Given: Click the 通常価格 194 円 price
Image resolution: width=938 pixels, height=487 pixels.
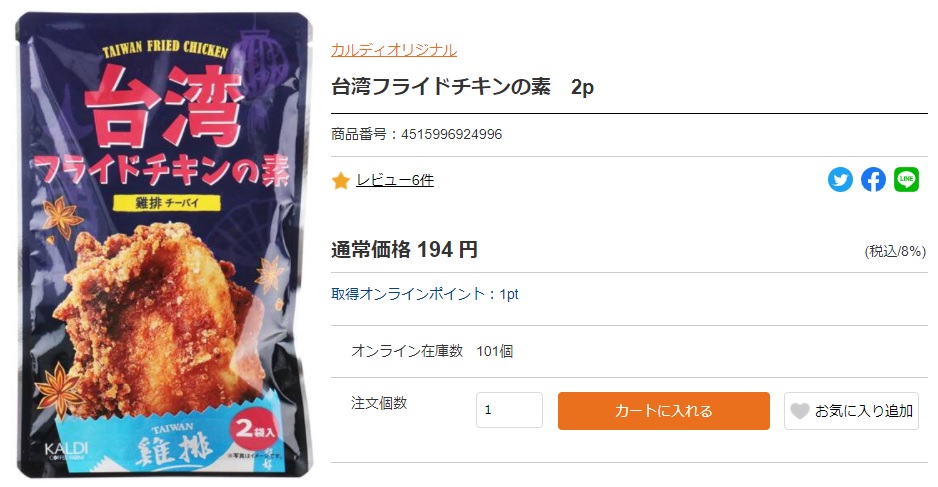Looking at the screenshot, I should point(404,249).
